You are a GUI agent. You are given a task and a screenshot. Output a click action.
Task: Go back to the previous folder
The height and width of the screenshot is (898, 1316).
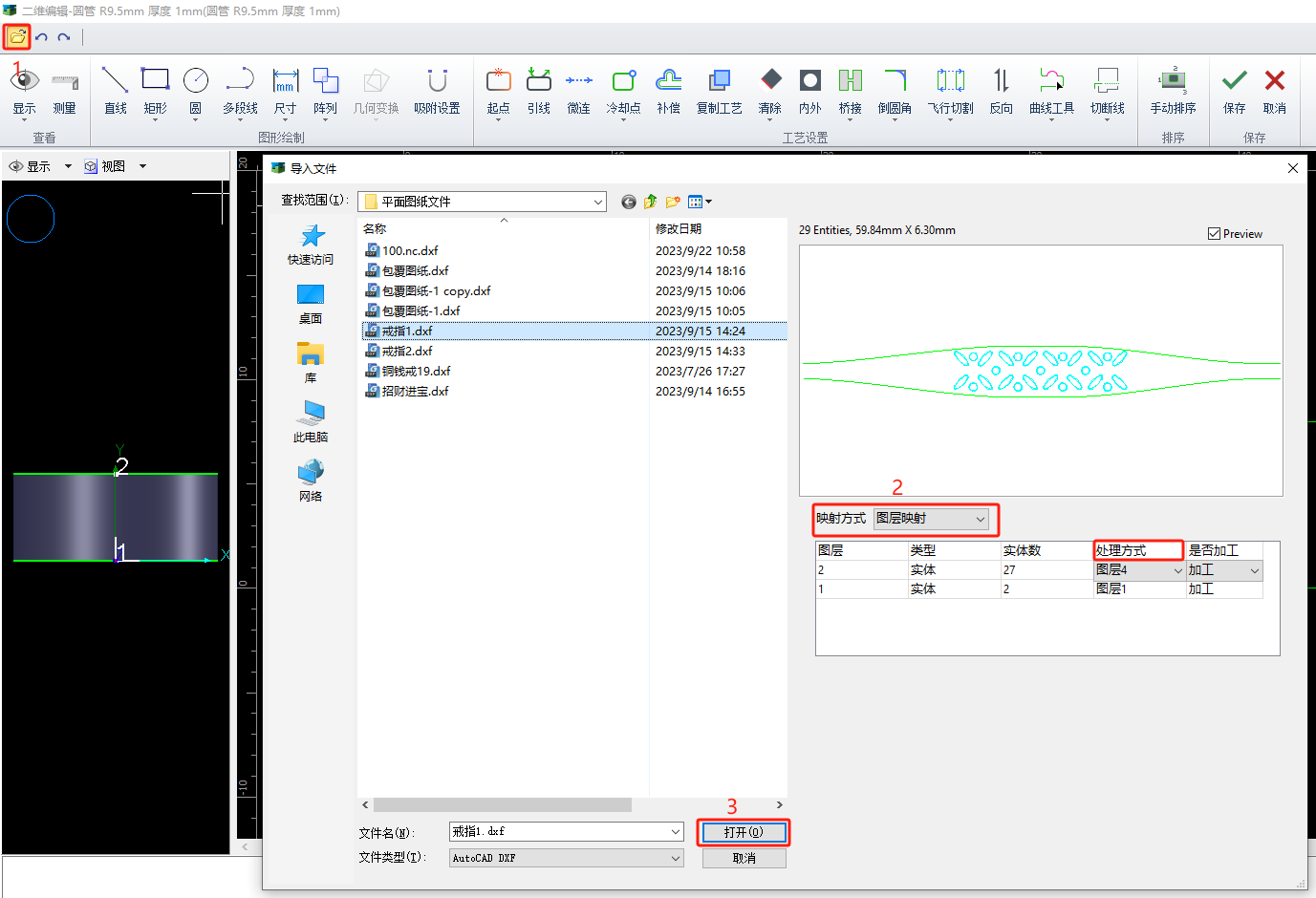628,202
